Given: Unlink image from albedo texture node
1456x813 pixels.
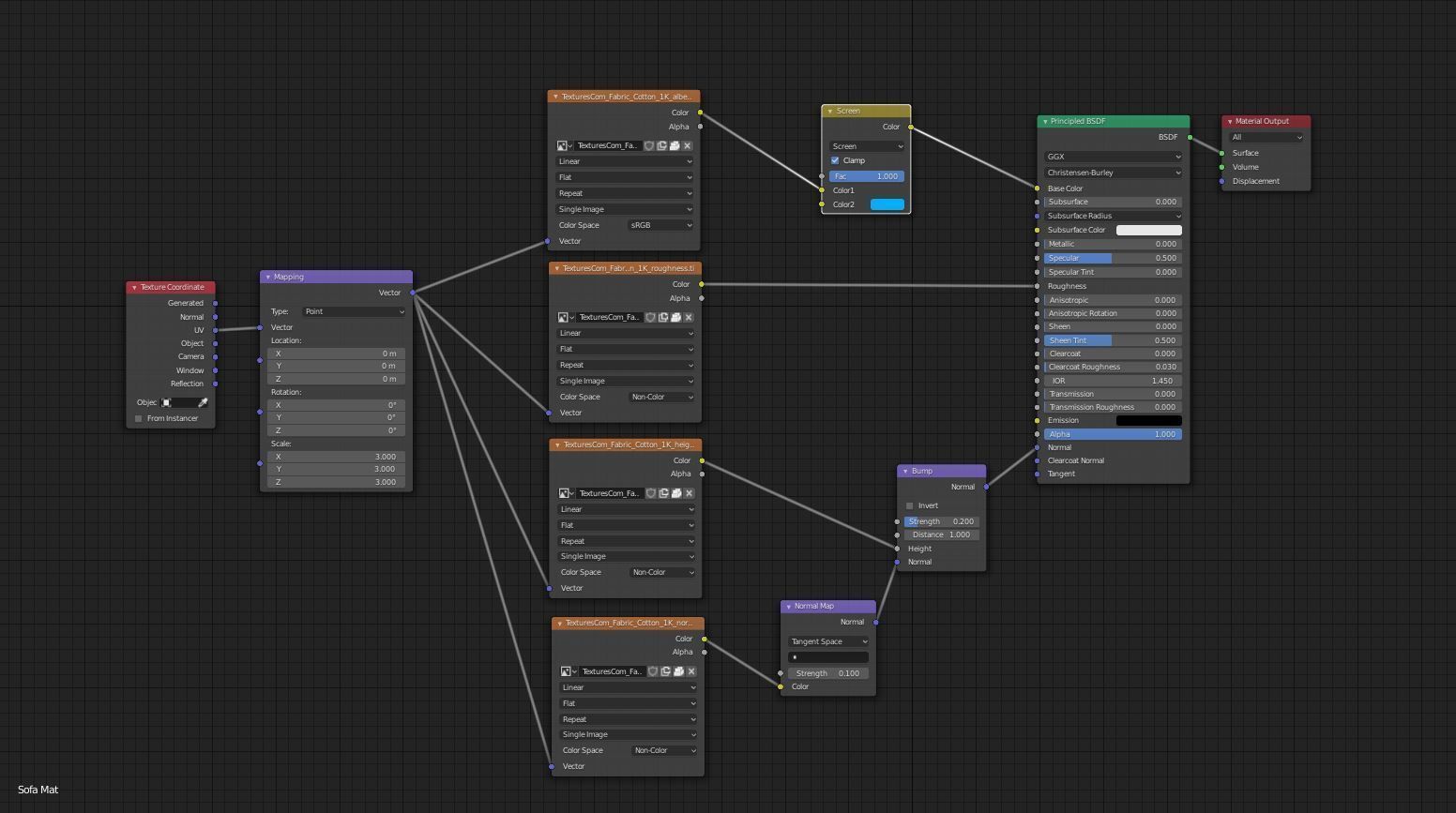Looking at the screenshot, I should tap(688, 145).
